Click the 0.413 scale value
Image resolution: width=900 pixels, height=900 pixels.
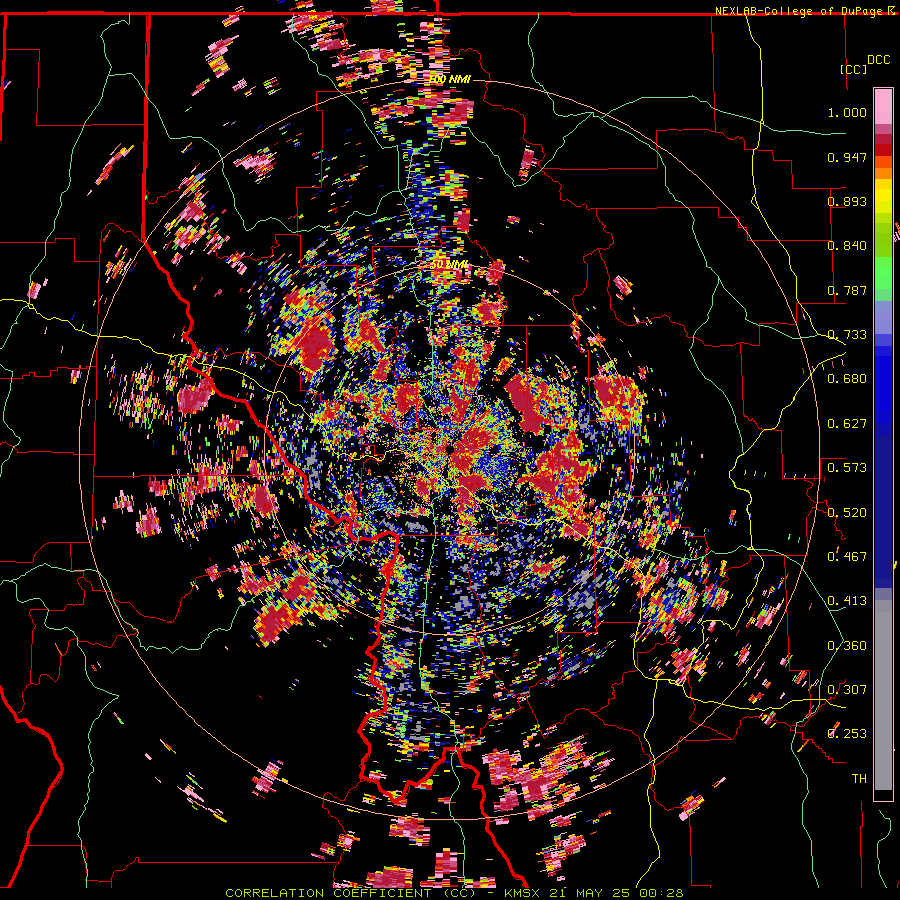(x=847, y=601)
